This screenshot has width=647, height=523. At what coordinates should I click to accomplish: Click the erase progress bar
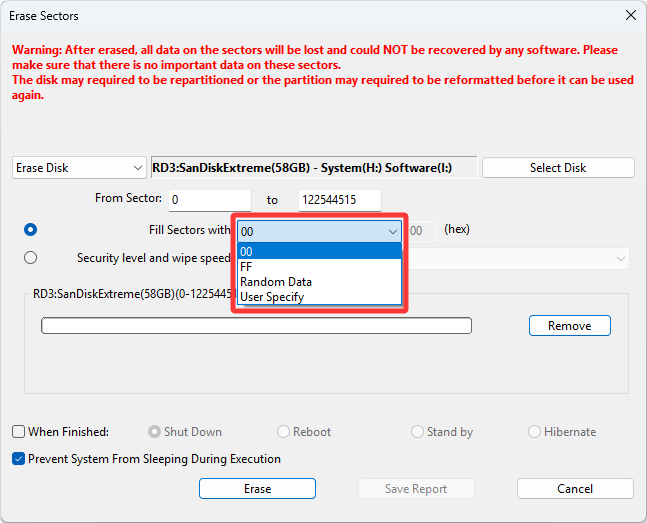tap(256, 326)
